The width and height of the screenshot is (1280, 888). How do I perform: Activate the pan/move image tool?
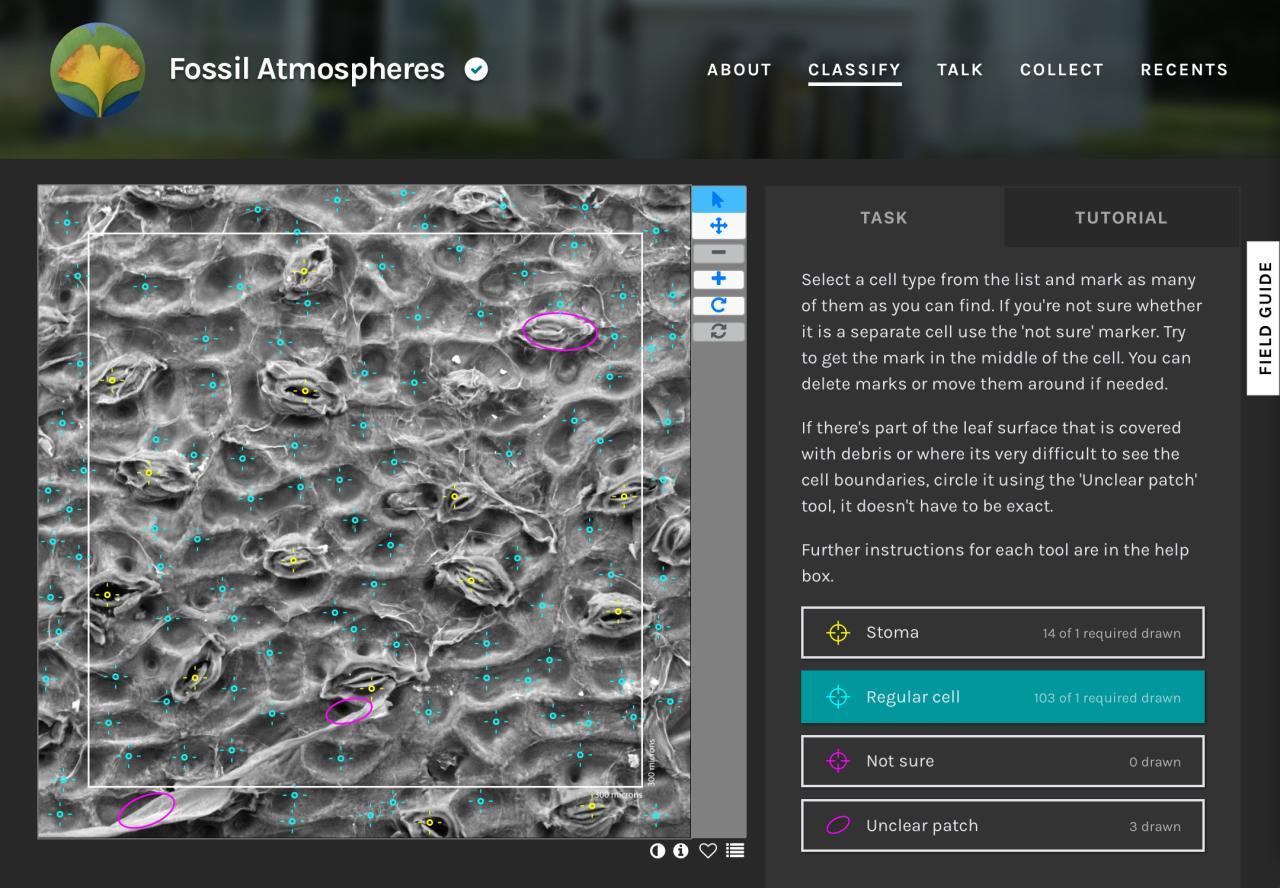(718, 226)
